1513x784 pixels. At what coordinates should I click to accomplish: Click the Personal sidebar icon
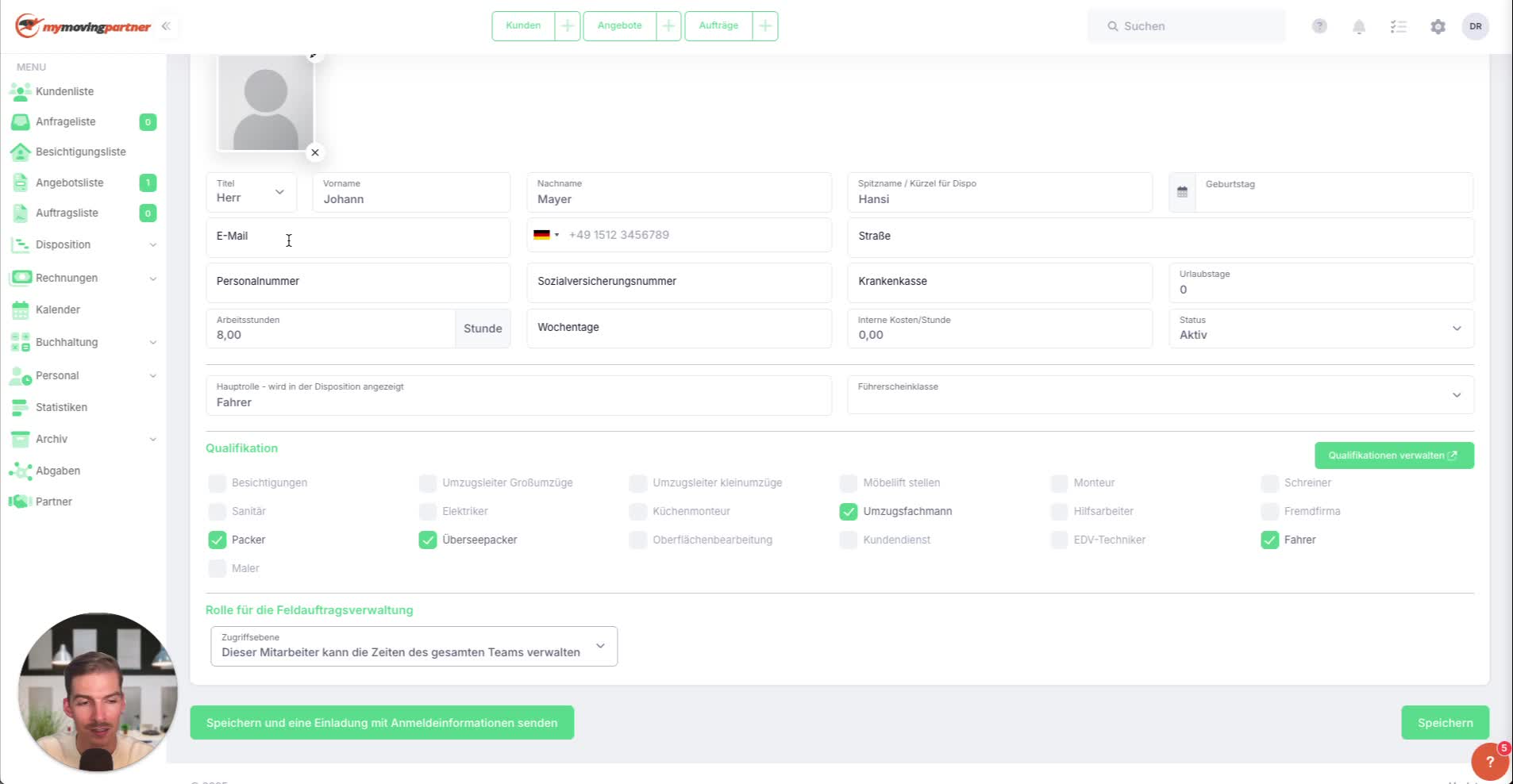20,375
